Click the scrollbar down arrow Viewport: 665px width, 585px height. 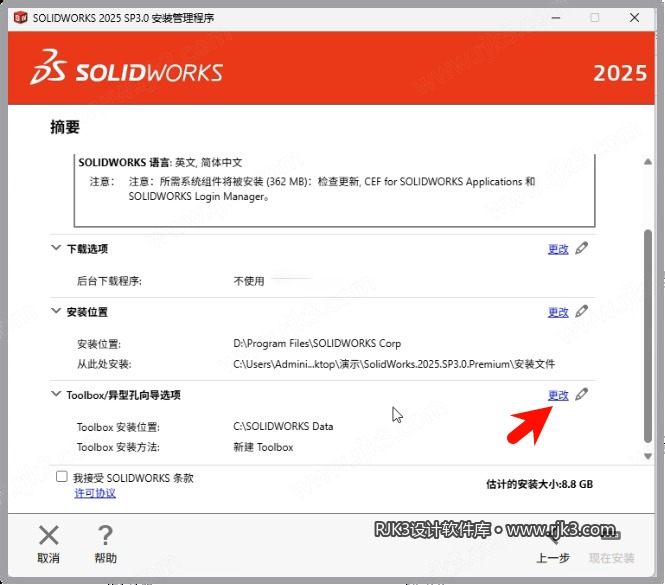pos(648,456)
